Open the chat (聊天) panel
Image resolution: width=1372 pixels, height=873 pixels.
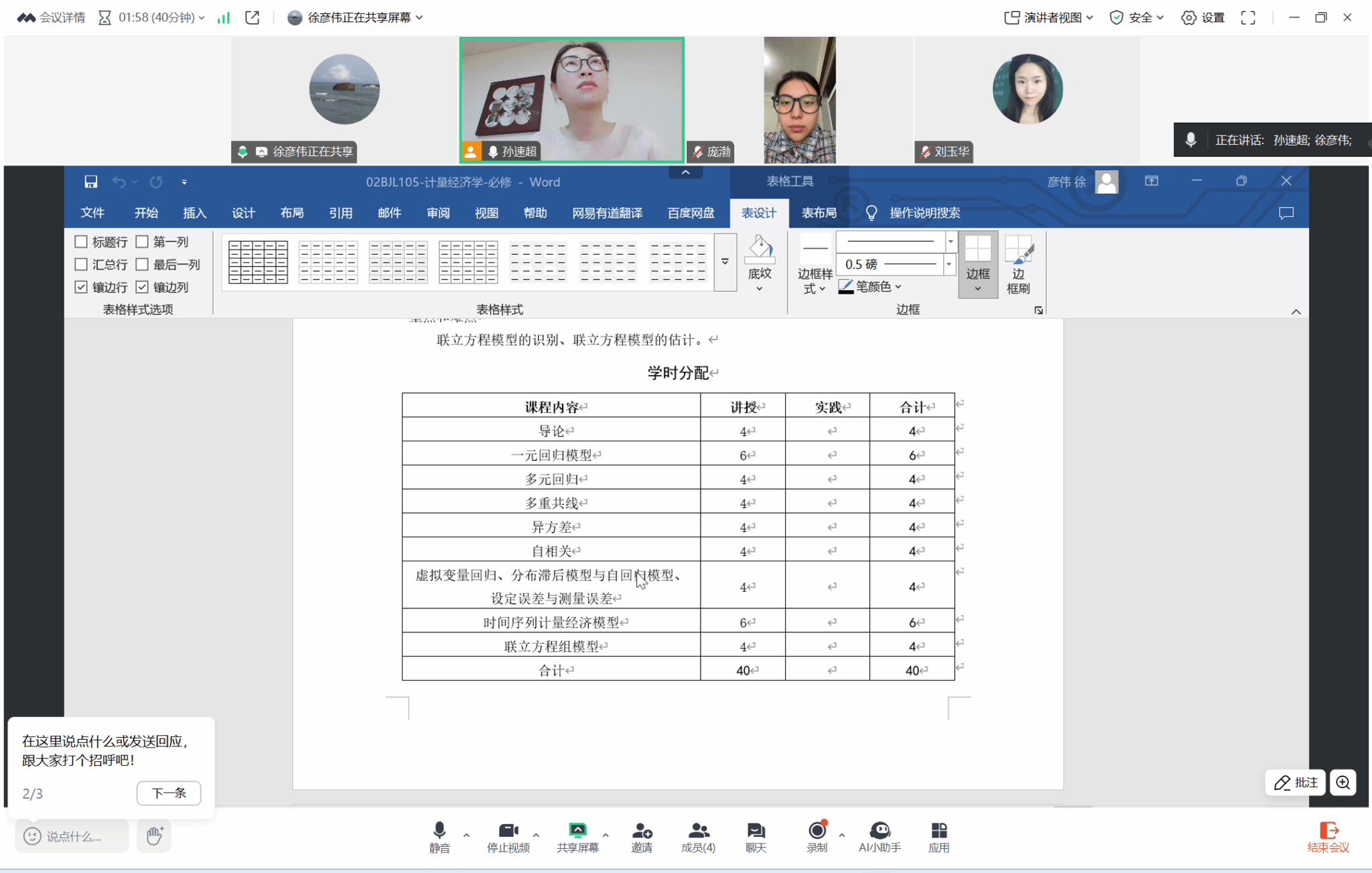756,837
